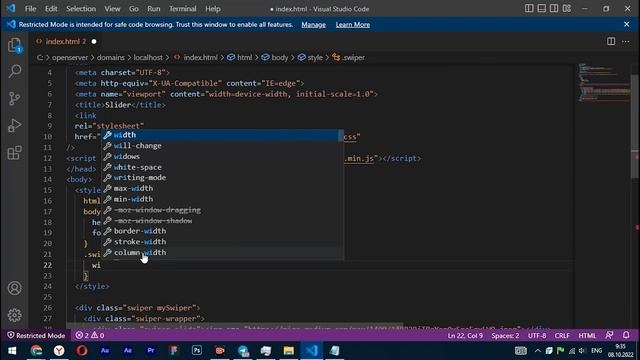Image resolution: width=640 pixels, height=360 pixels.
Task: Click the Manage link in banner
Action: [x=313, y=24]
